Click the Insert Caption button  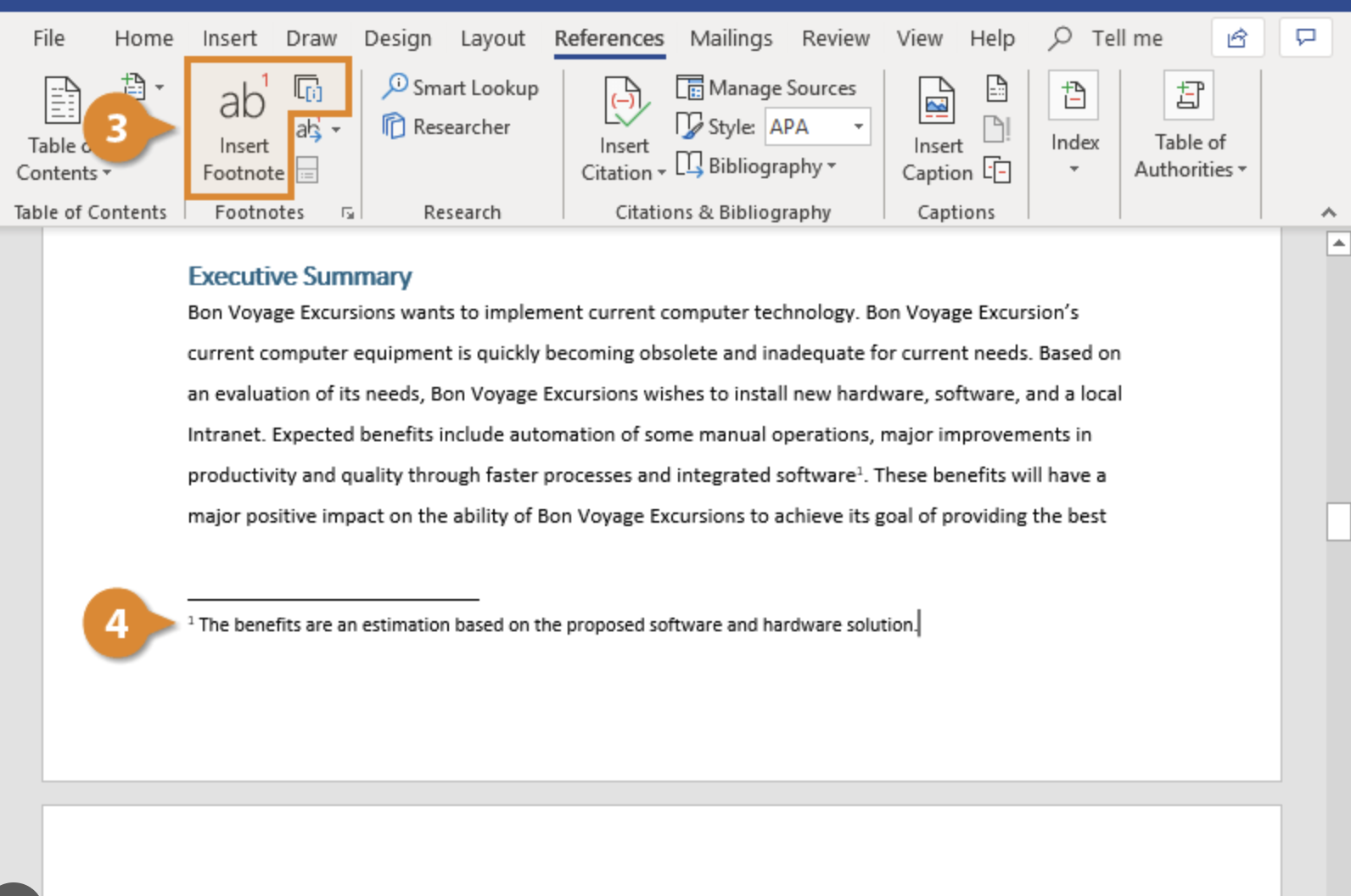[x=937, y=129]
